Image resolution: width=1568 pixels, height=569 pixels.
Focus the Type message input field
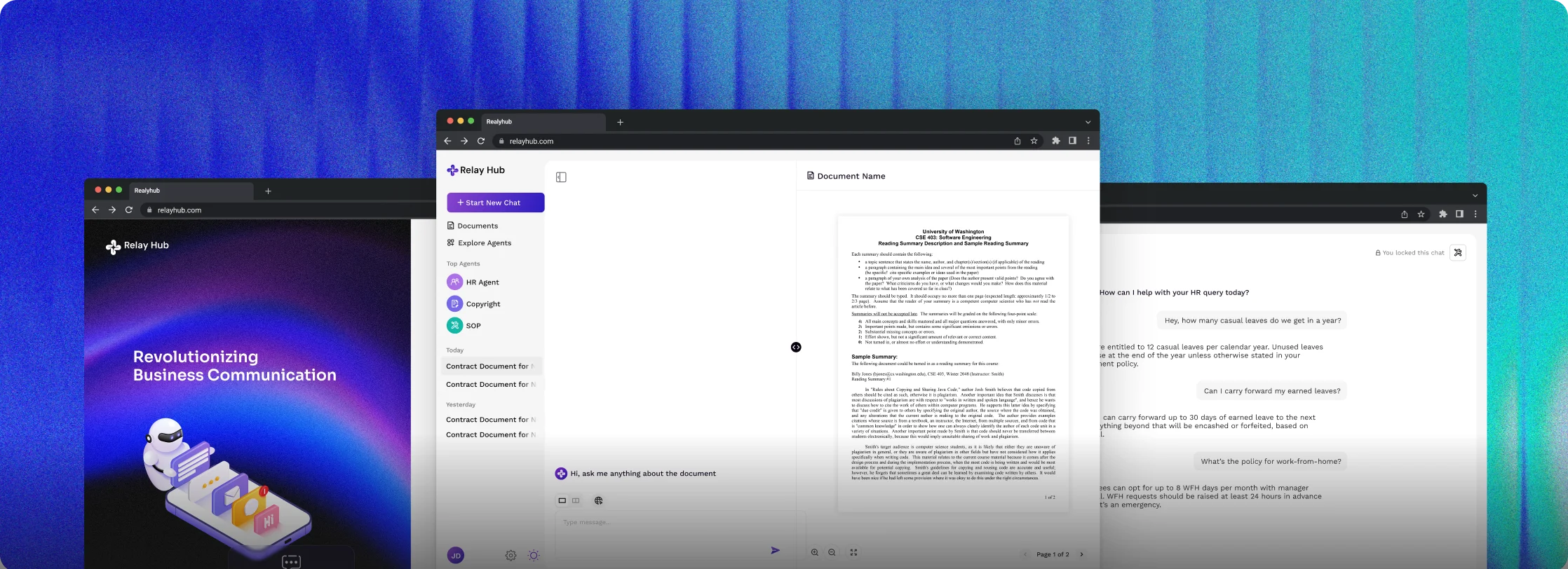pos(680,537)
